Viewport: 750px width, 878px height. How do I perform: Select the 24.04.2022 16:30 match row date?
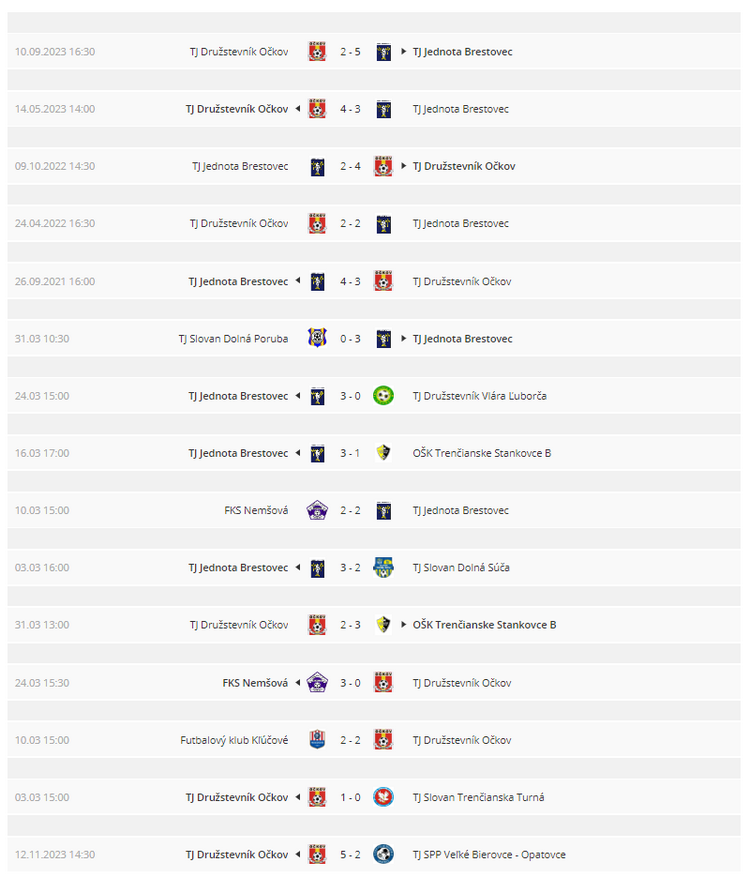pos(55,223)
